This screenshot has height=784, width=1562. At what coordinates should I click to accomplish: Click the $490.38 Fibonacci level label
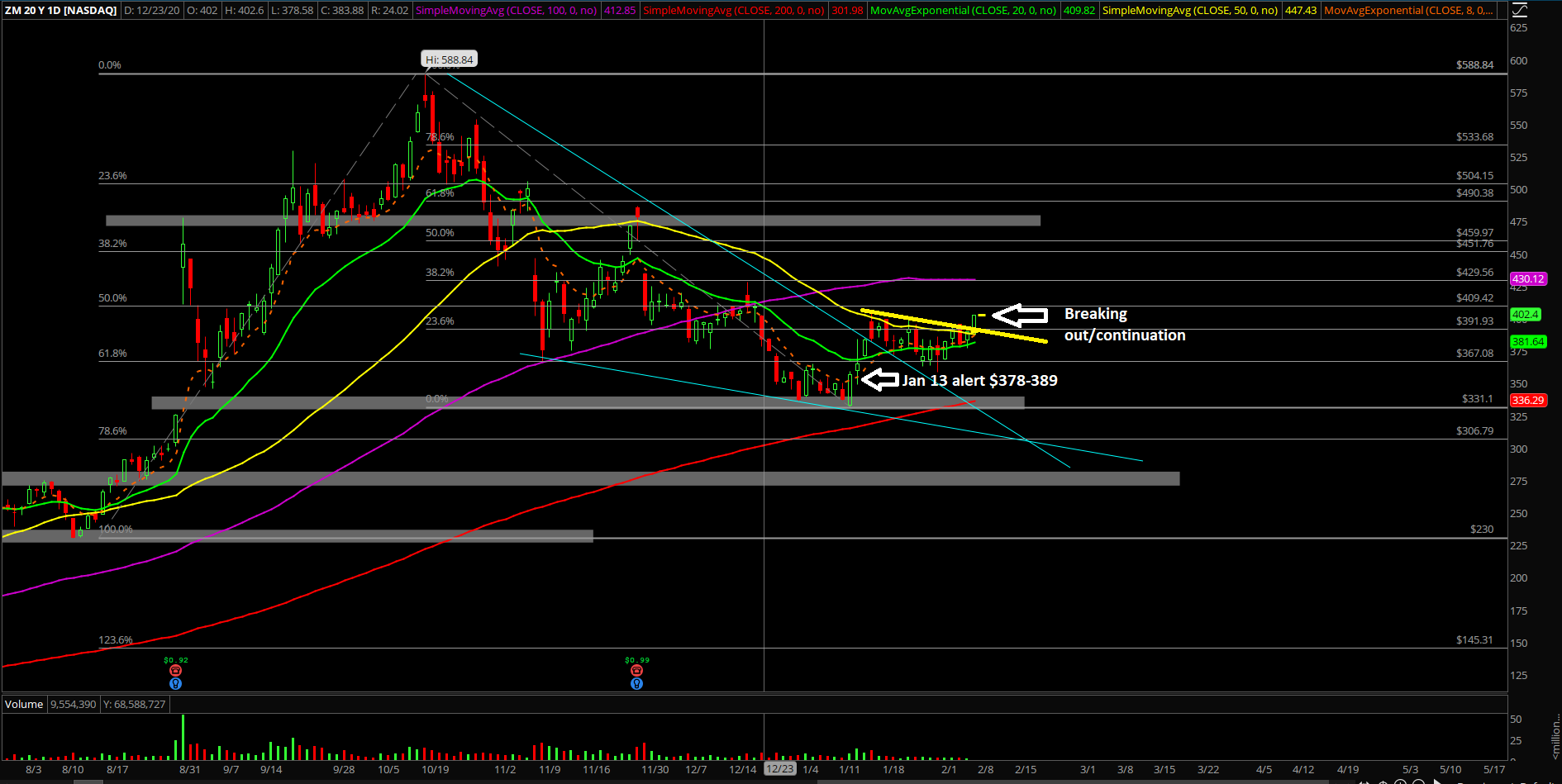click(1474, 193)
